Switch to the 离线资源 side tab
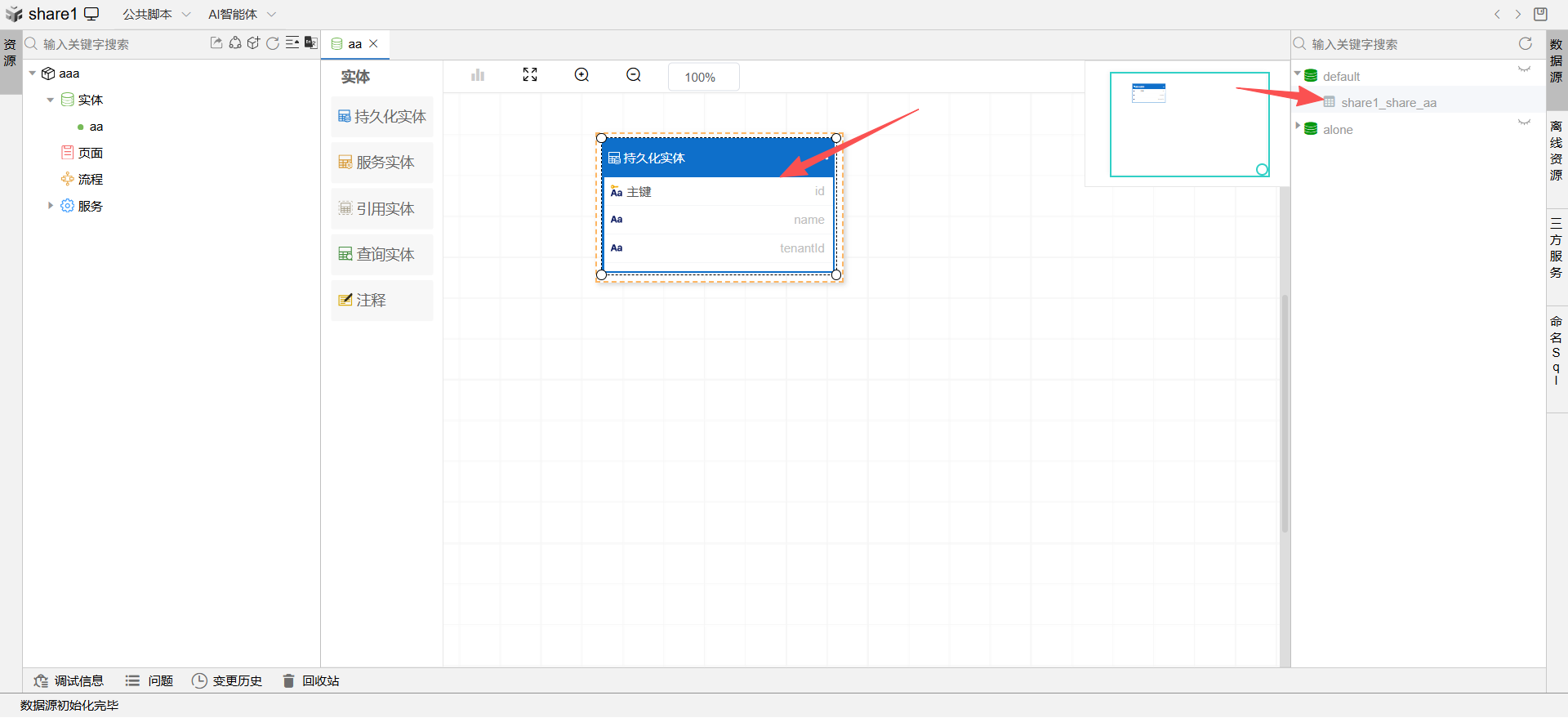 [1556, 151]
